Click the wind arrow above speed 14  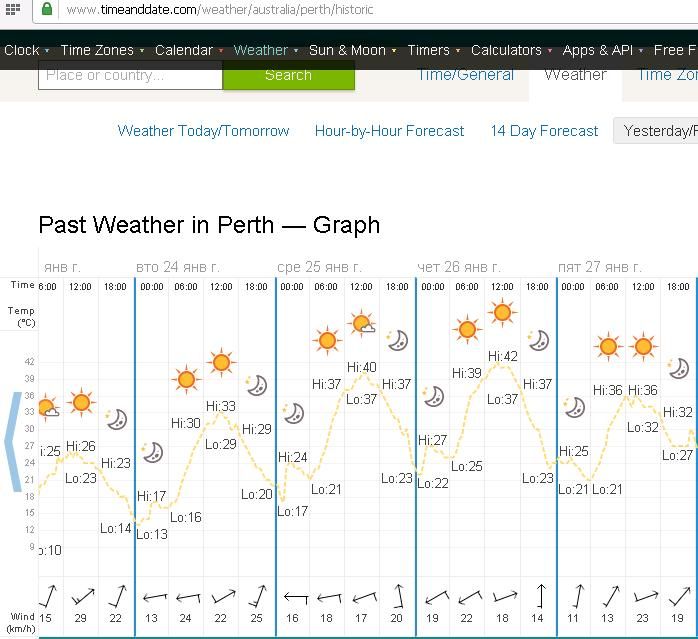pos(539,596)
